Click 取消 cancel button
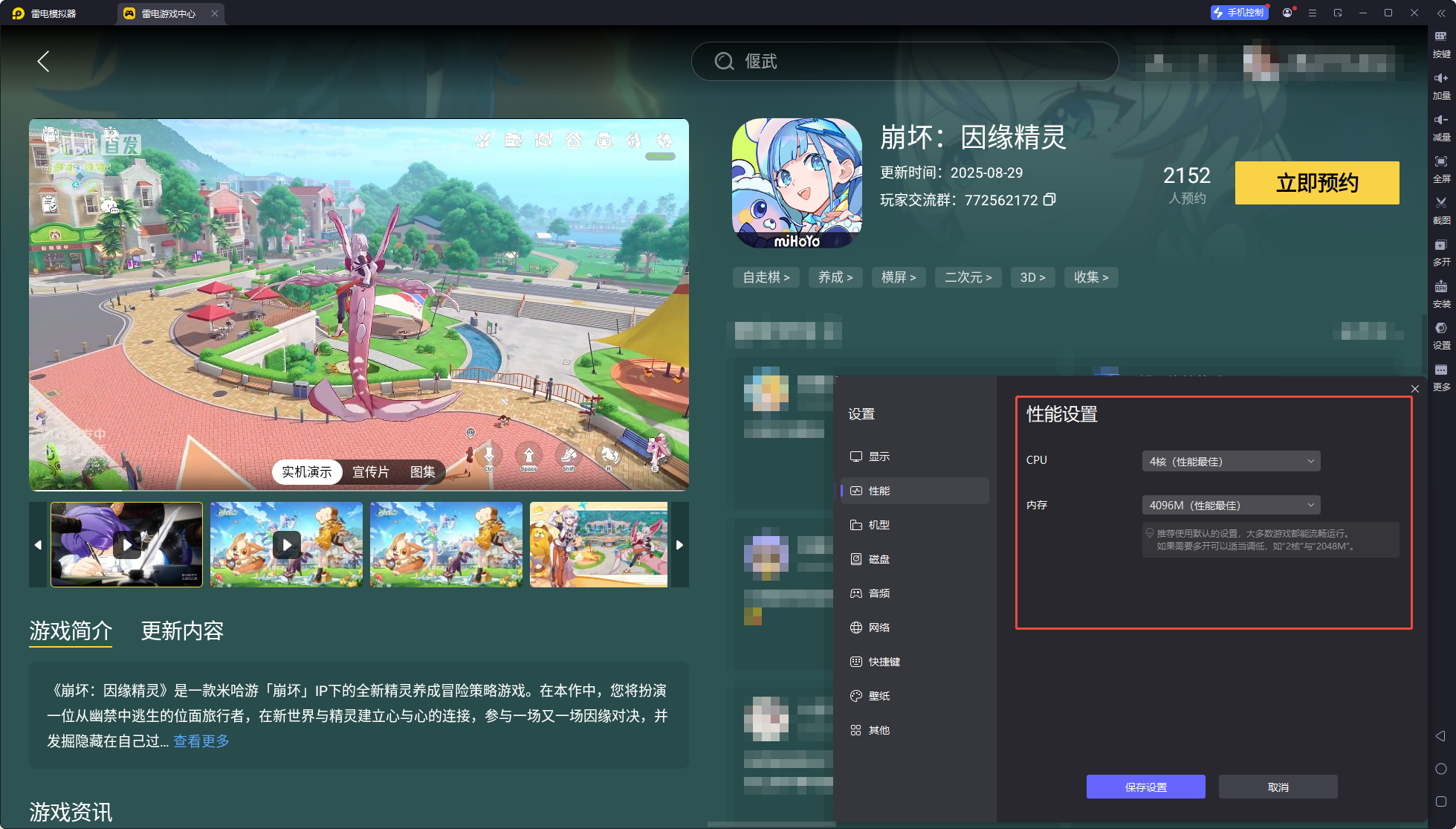This screenshot has width=1456, height=829. point(1278,787)
